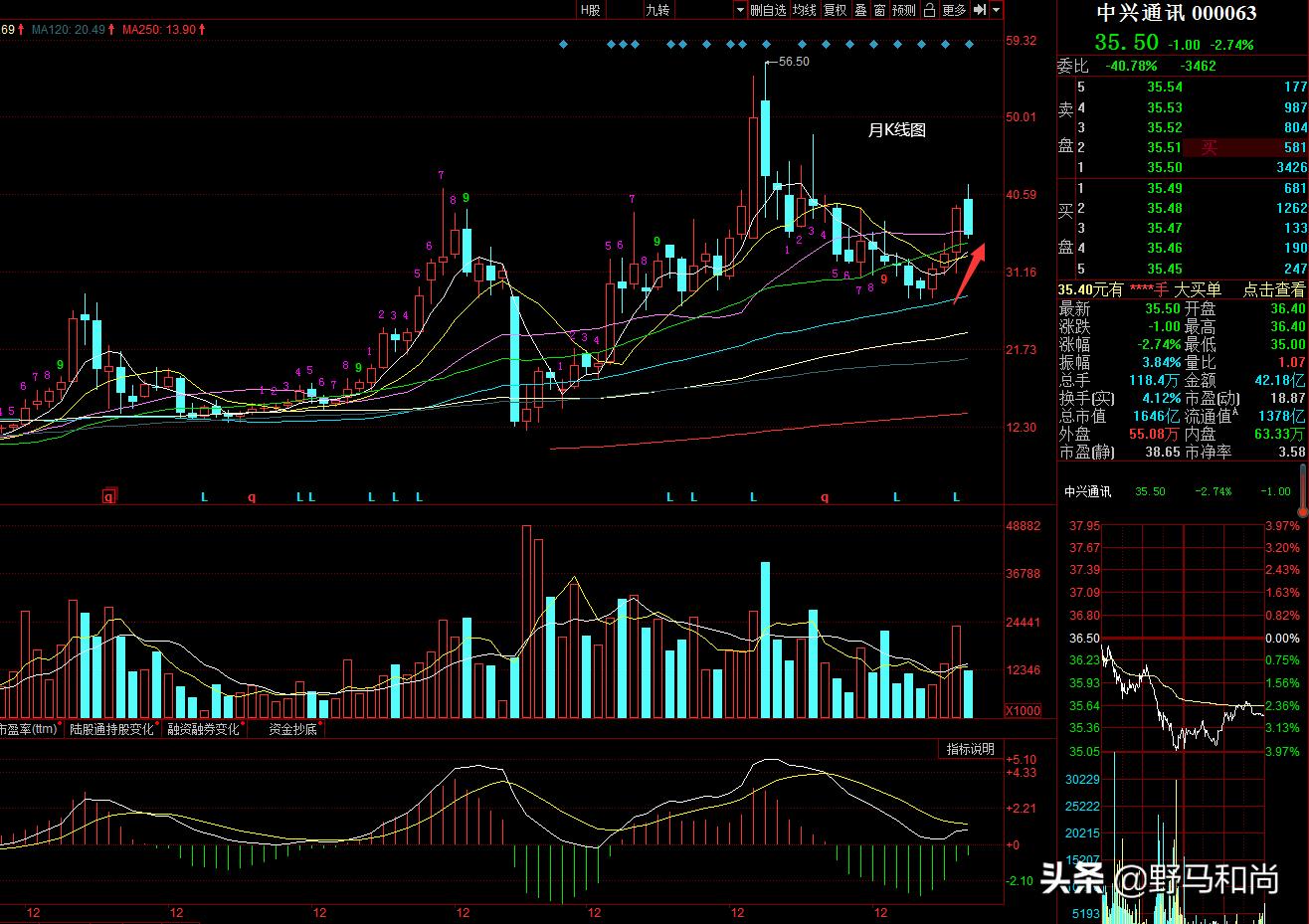Image resolution: width=1309 pixels, height=924 pixels.
Task: Toggle the 九转 indicator overlay
Action: [657, 10]
